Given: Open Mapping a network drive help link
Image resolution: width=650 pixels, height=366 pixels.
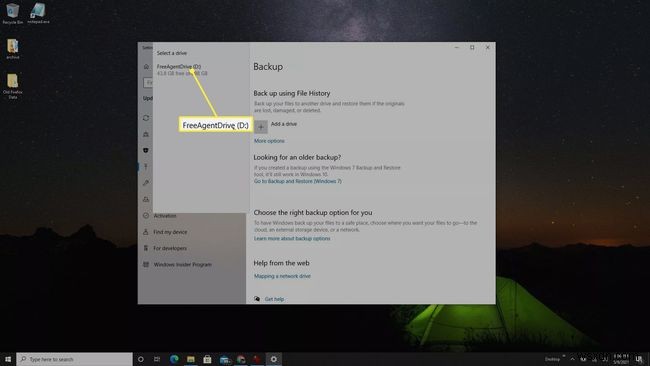Looking at the screenshot, I should 282,276.
